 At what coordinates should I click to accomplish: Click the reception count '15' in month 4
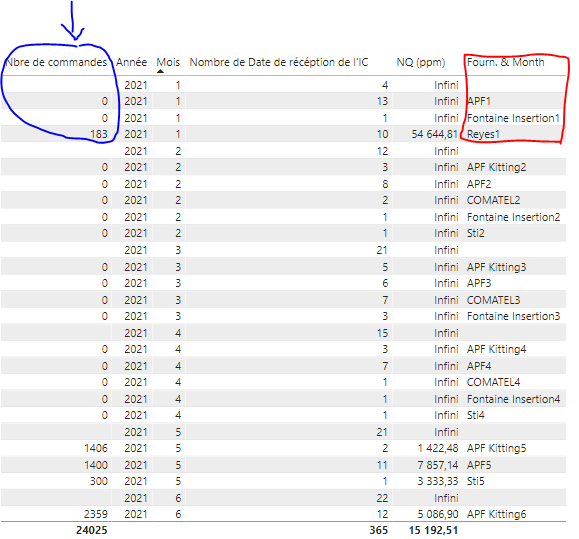[x=382, y=333]
